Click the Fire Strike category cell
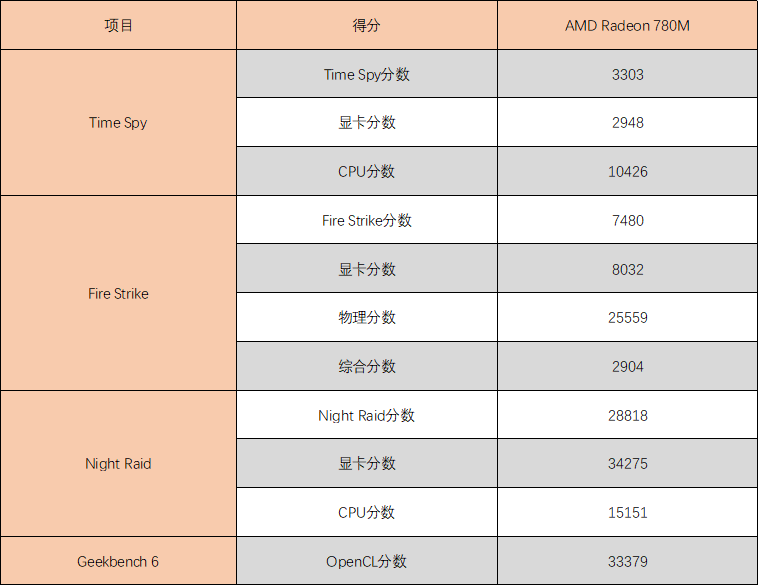The image size is (759, 586). [x=119, y=293]
